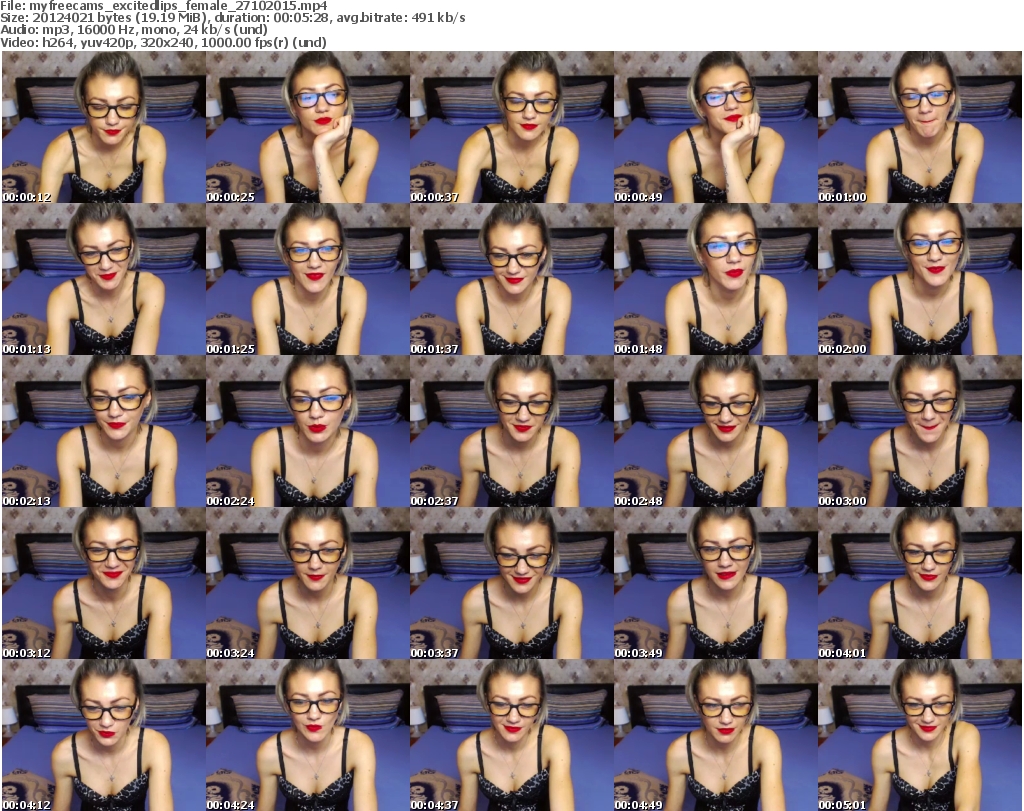The height and width of the screenshot is (811, 1024).
Task: Select the thumbnail frame stamped 00:03:37
Action: (512, 584)
